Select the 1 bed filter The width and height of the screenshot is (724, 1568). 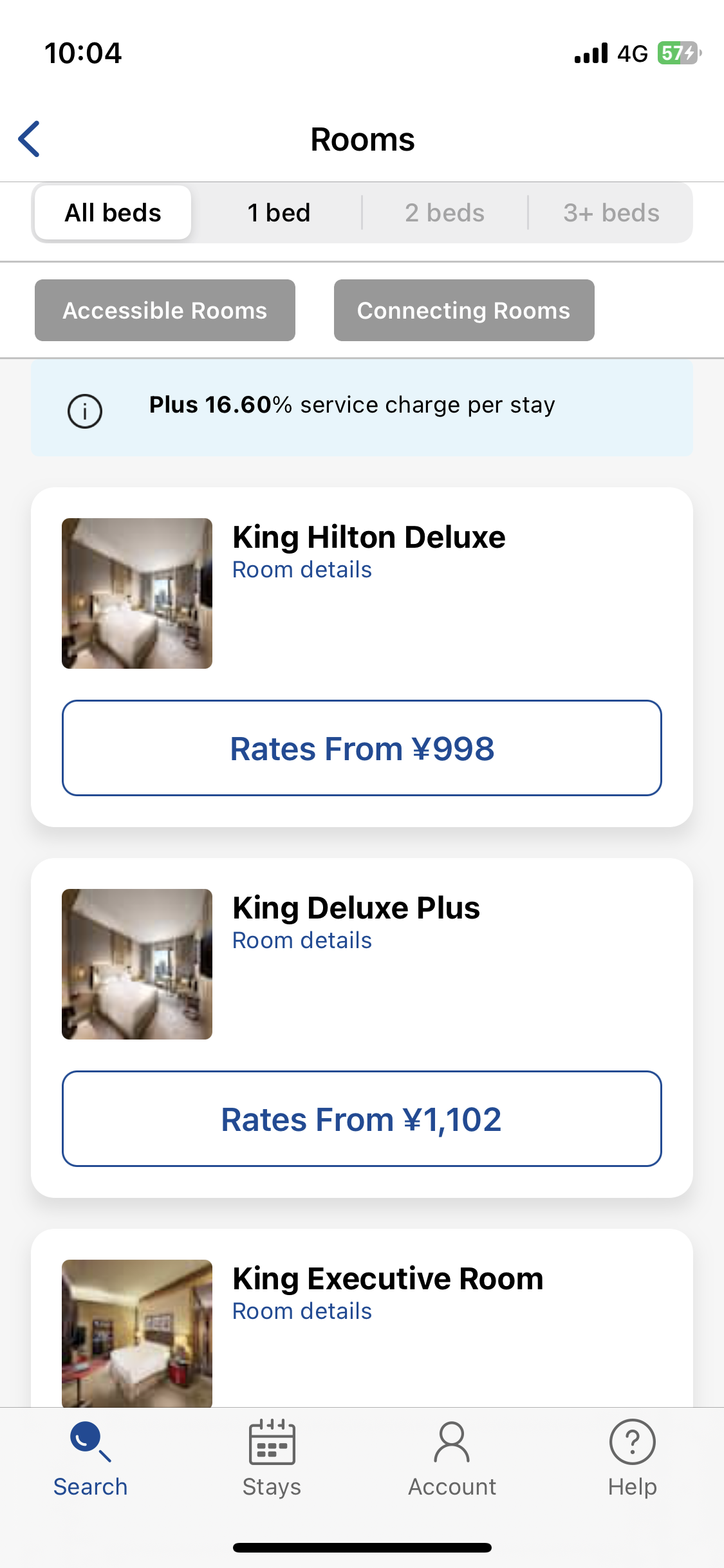point(279,212)
